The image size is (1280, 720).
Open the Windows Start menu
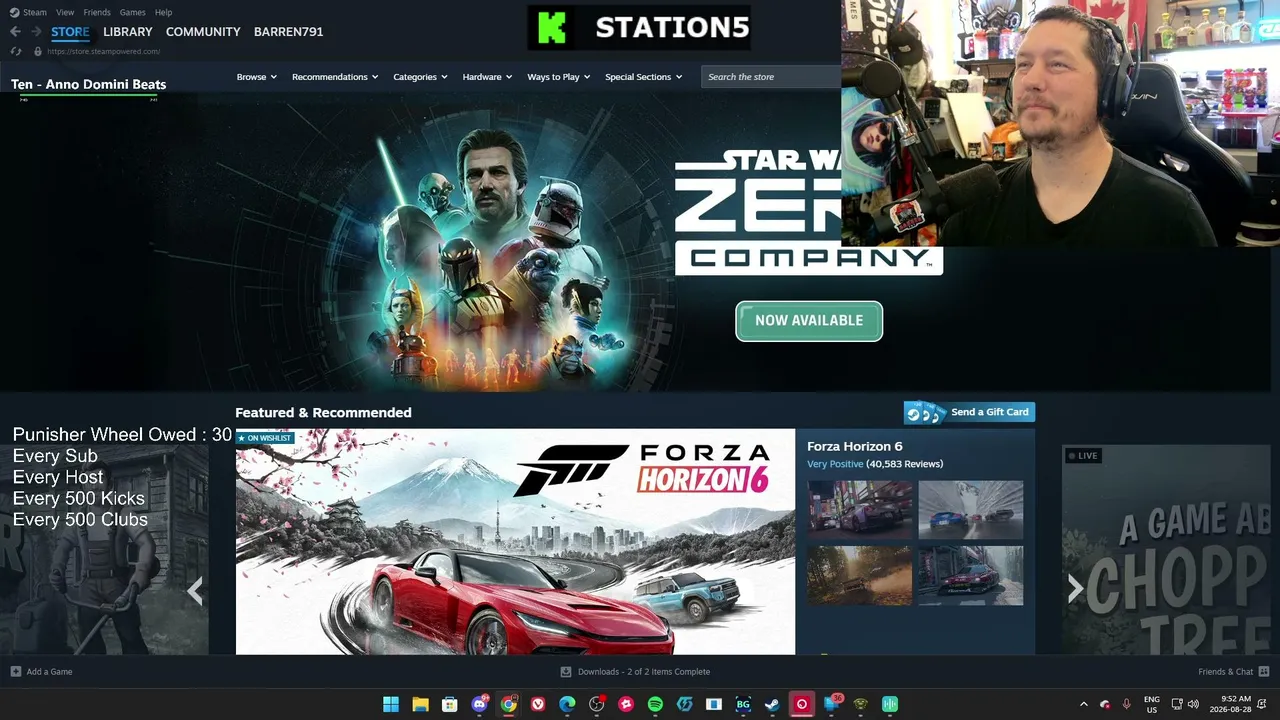(391, 704)
